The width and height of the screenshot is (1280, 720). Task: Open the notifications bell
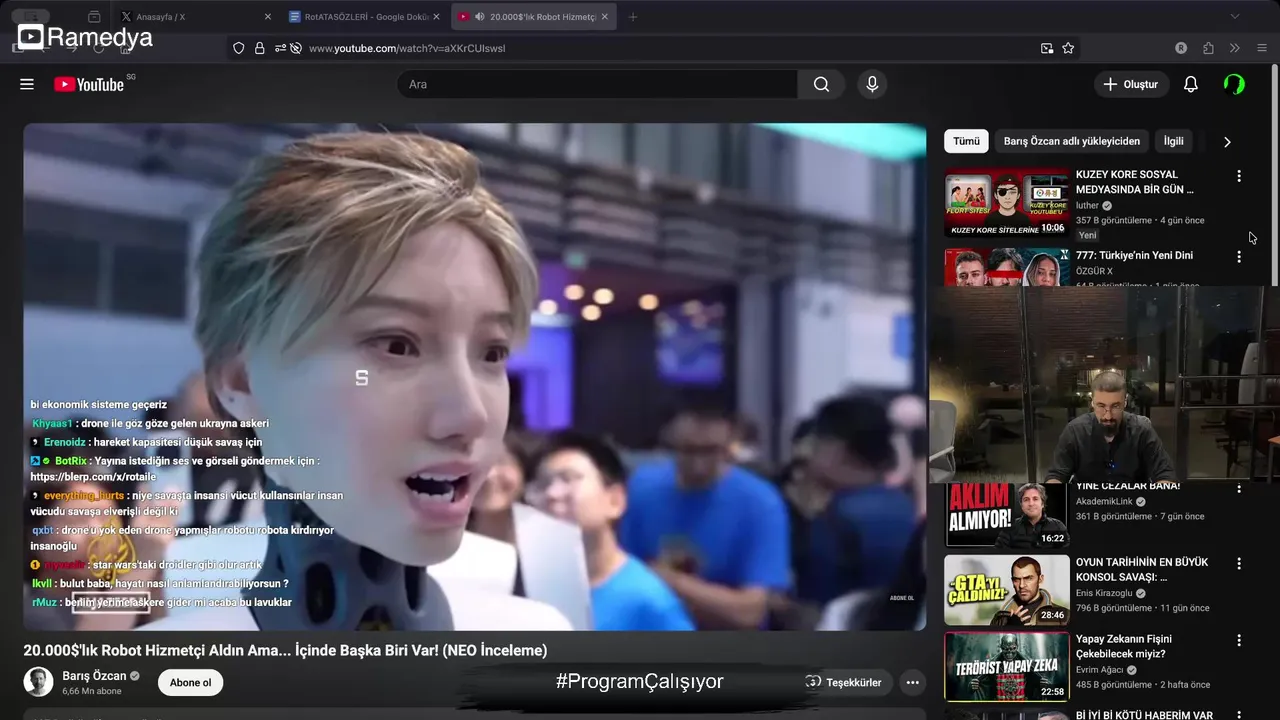click(1190, 84)
